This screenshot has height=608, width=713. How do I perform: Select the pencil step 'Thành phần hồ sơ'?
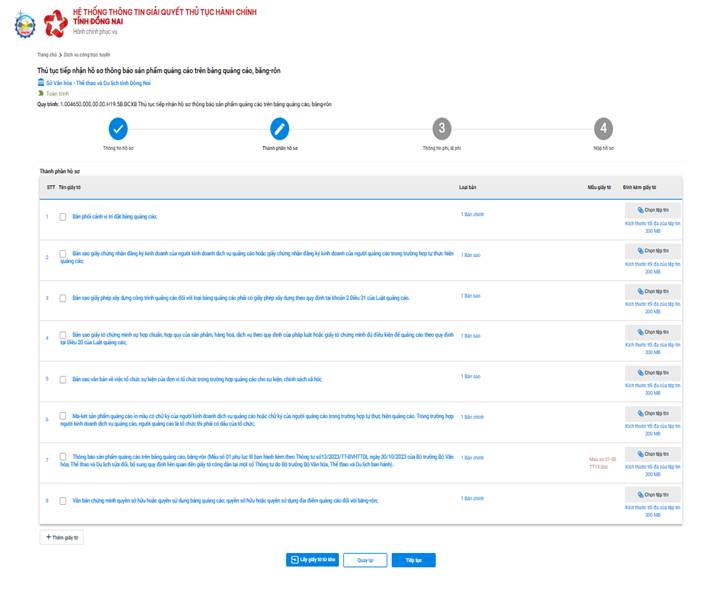[x=280, y=129]
